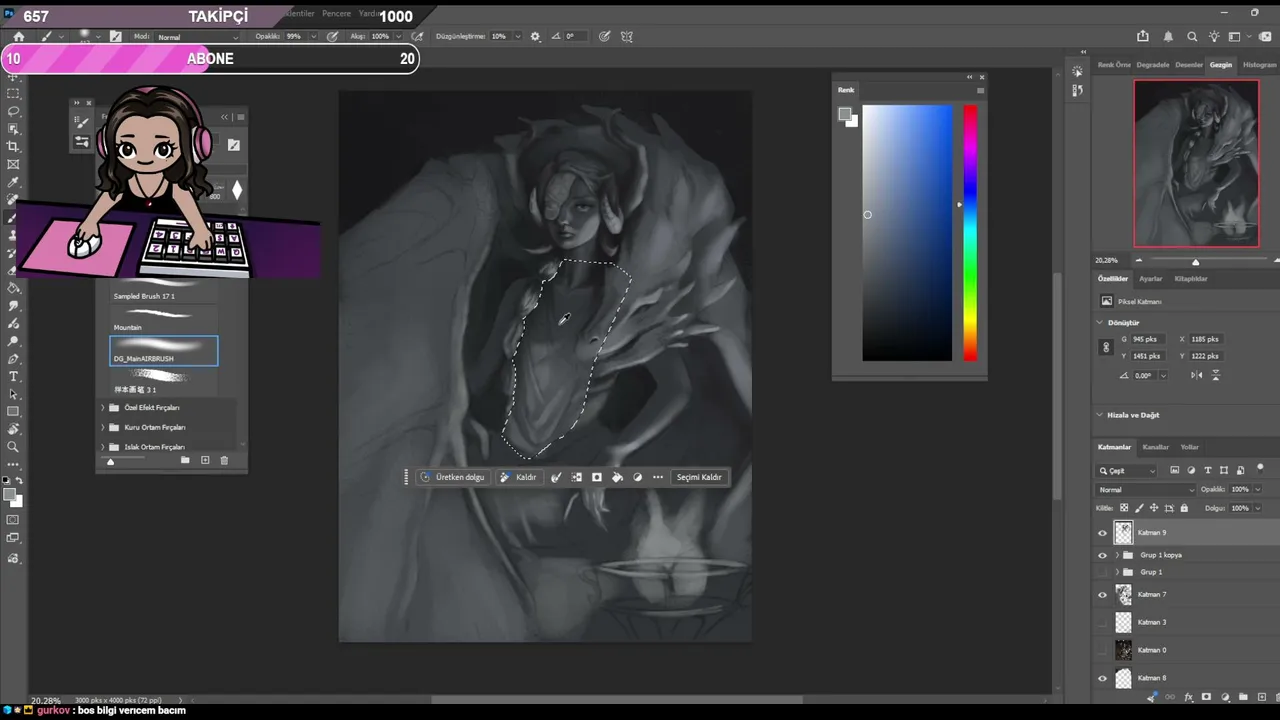Expand the Grup 1 kopya group arrow
Viewport: 1280px width, 720px height.
pos(1117,555)
